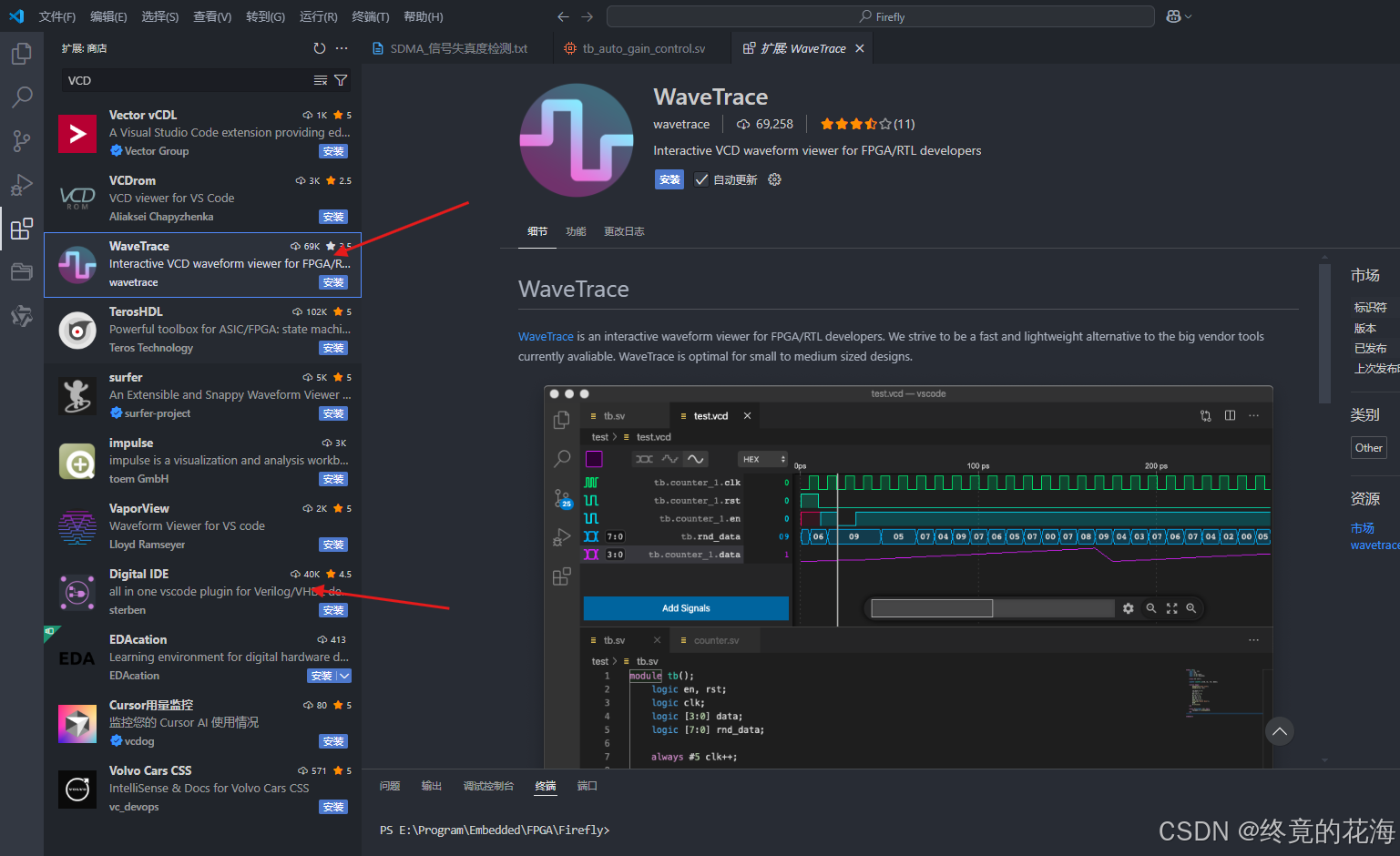The height and width of the screenshot is (856, 1400).
Task: Open the 运行 menu
Action: point(318,16)
